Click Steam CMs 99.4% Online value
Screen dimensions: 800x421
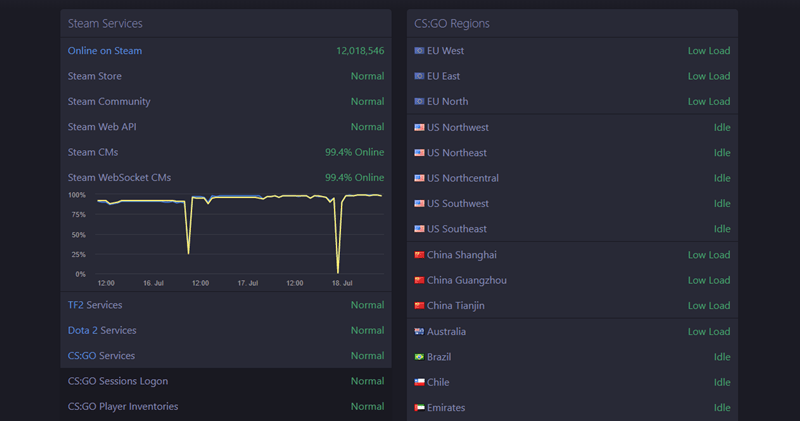(355, 152)
